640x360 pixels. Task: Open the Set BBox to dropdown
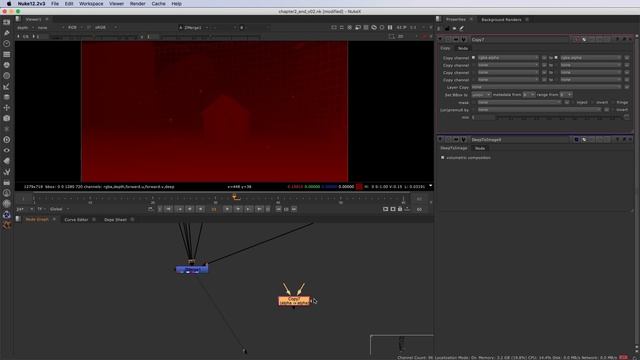tap(481, 95)
